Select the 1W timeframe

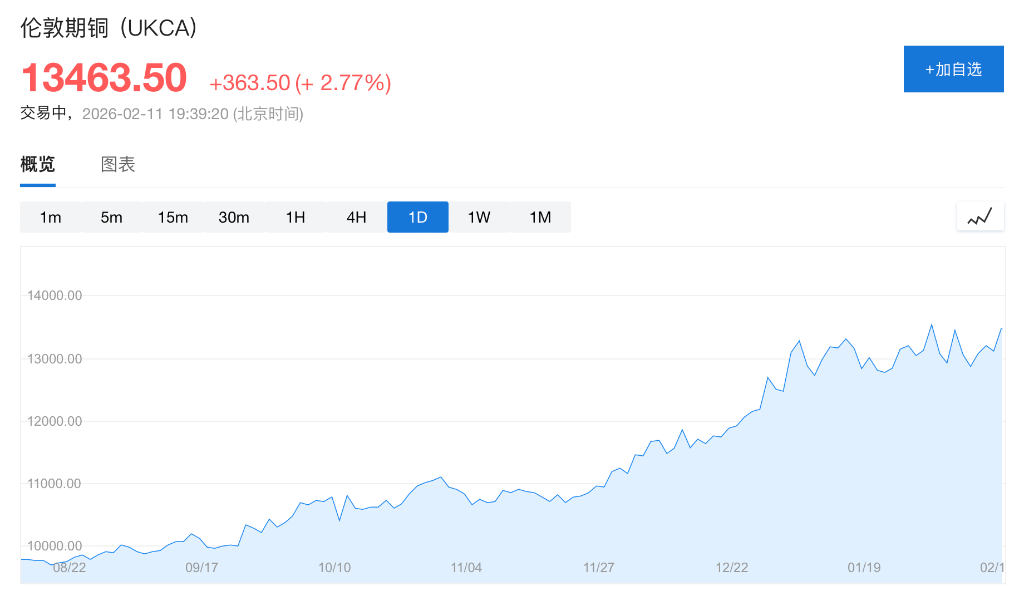(x=478, y=216)
